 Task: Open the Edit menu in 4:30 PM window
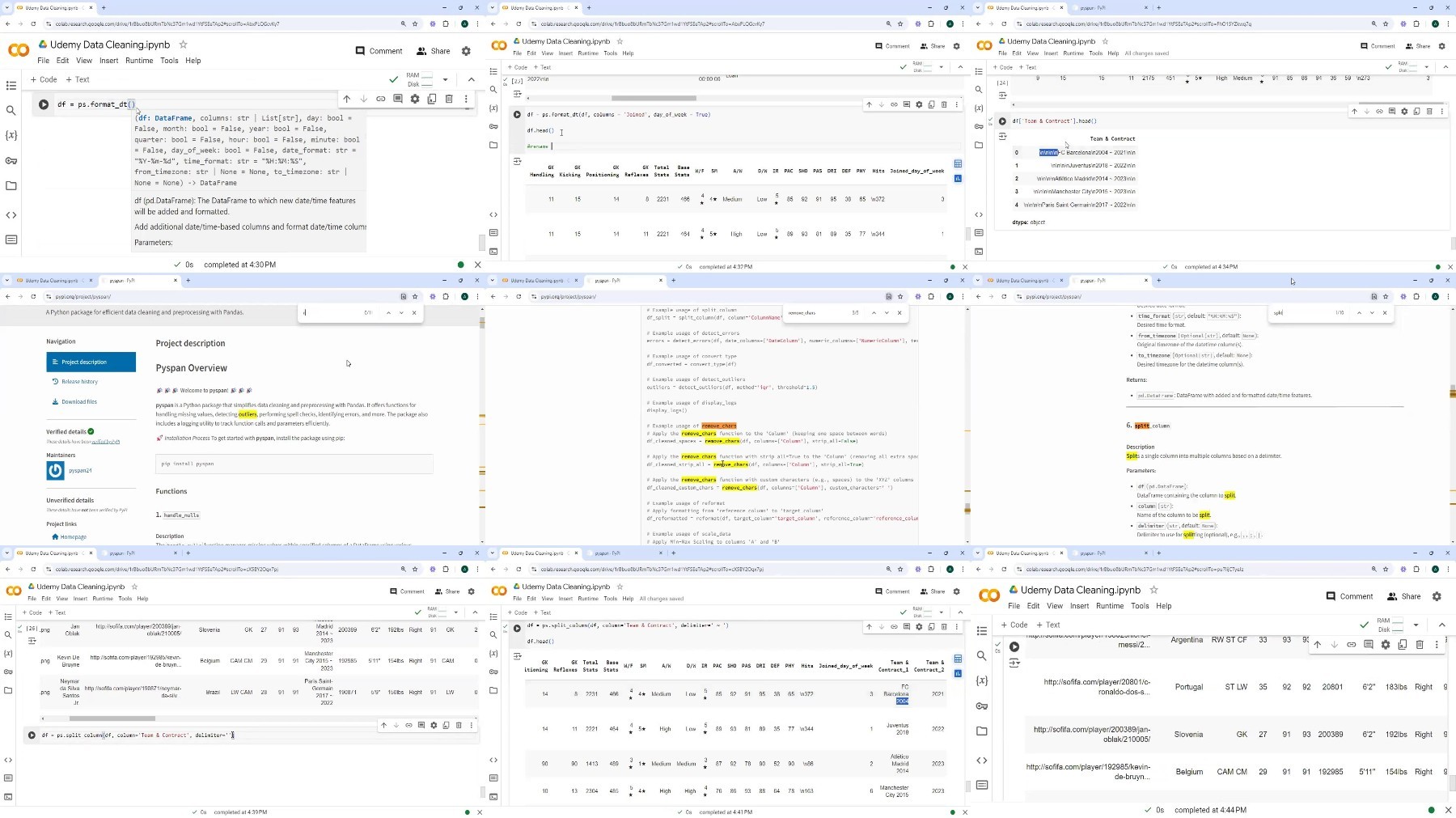[x=63, y=61]
